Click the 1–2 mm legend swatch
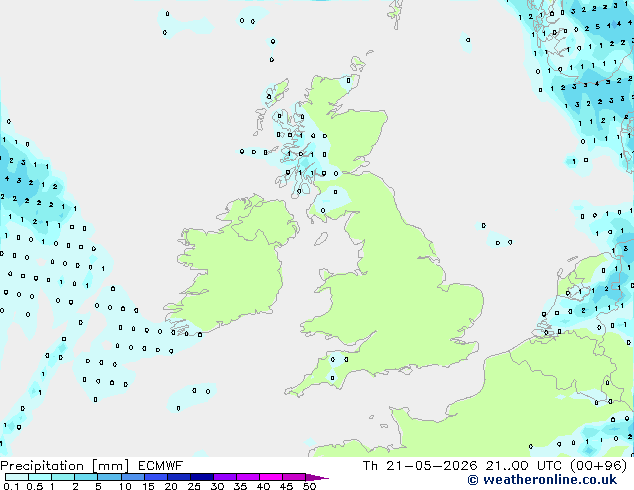The width and height of the screenshot is (634, 490). point(63,477)
